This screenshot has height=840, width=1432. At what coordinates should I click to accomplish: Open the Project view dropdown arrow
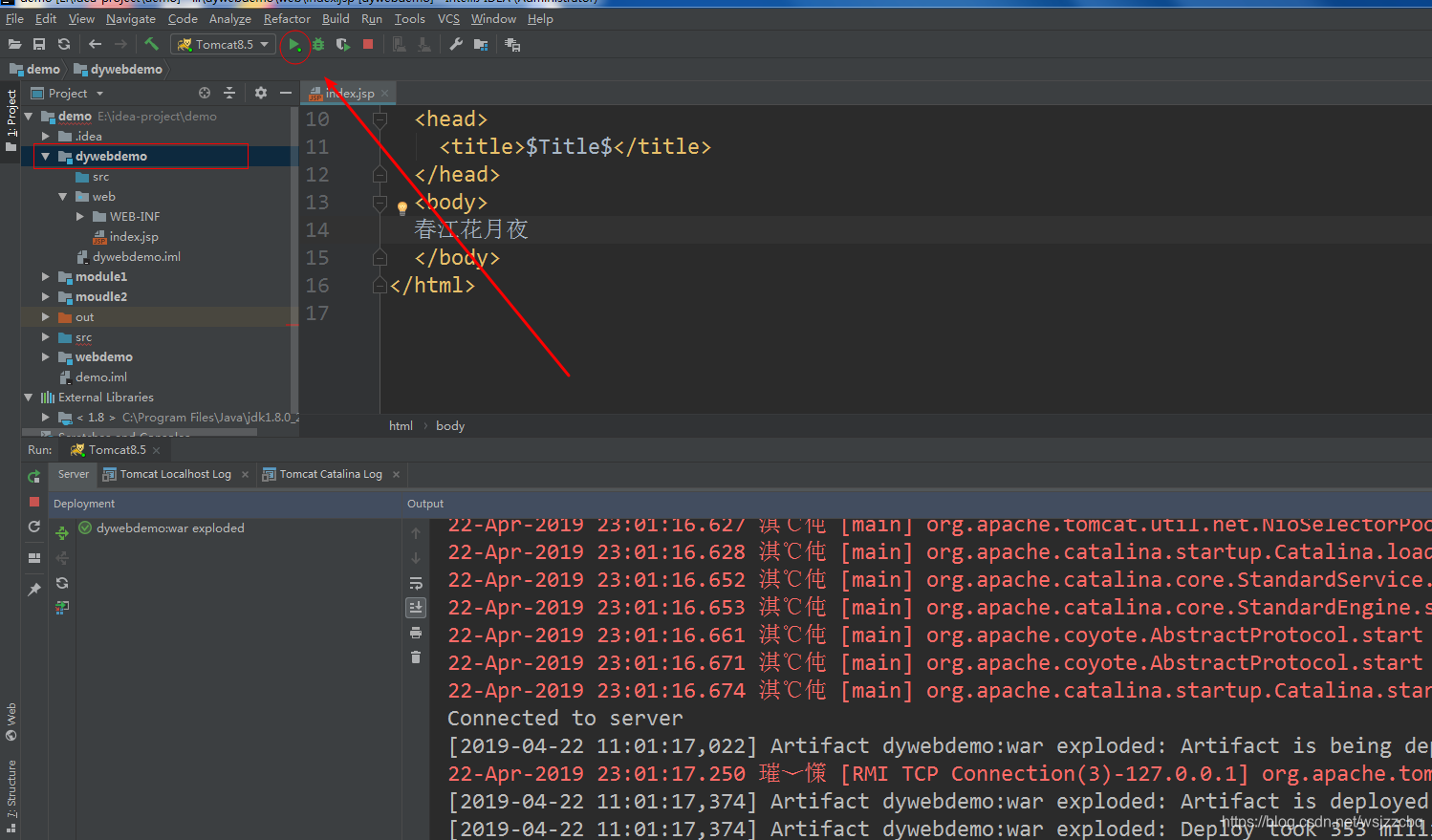coord(99,94)
